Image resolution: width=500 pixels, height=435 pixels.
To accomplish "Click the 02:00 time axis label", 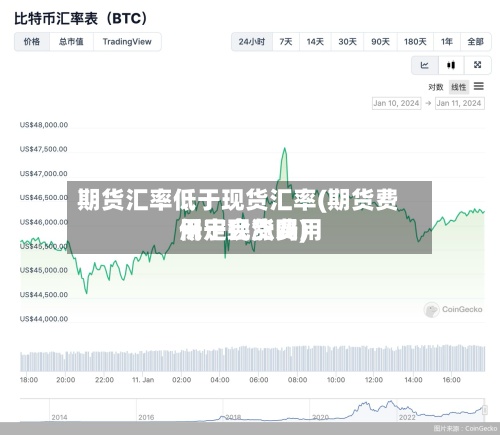I will click(x=182, y=380).
